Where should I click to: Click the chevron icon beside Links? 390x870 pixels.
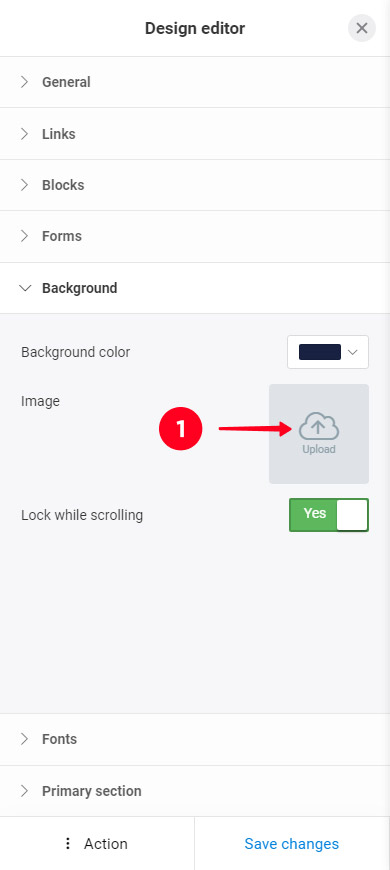[x=24, y=134]
